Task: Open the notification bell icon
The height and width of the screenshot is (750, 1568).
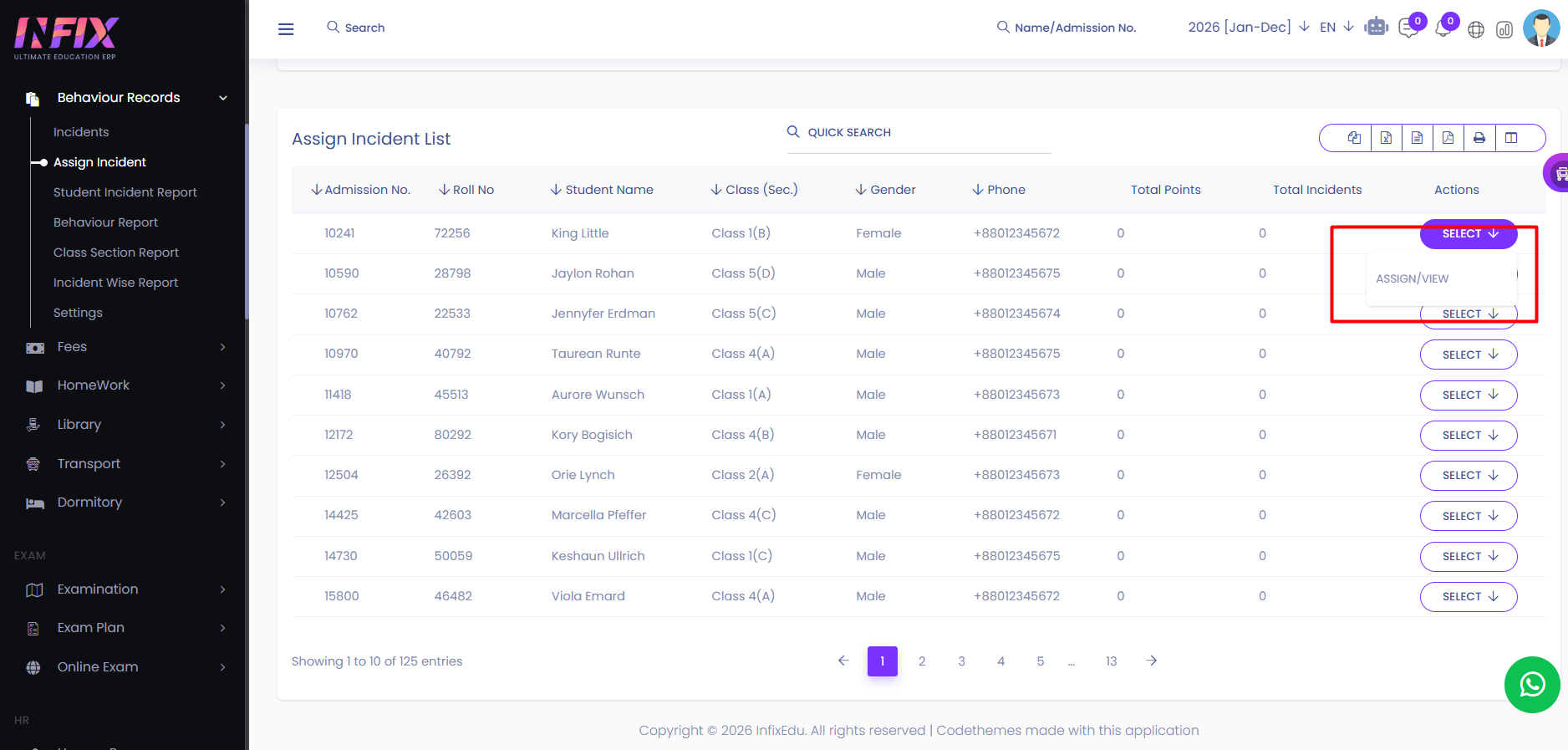Action: 1443,29
